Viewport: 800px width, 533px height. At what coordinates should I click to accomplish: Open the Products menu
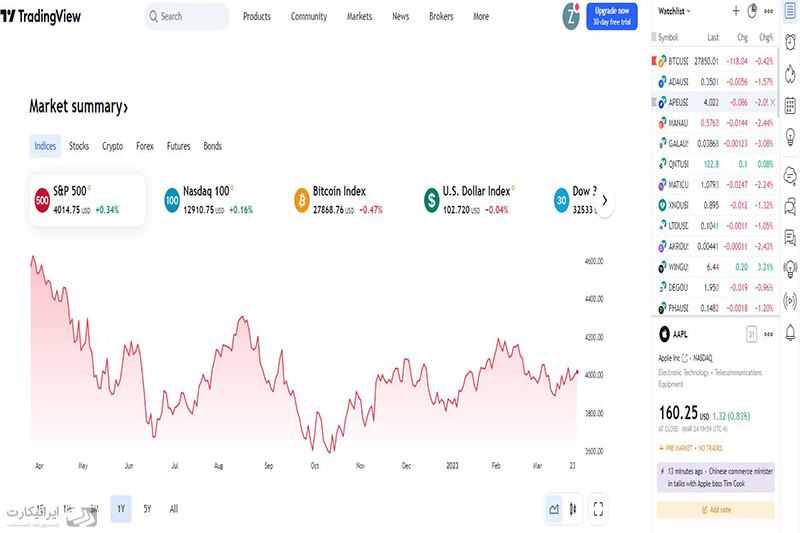point(257,16)
